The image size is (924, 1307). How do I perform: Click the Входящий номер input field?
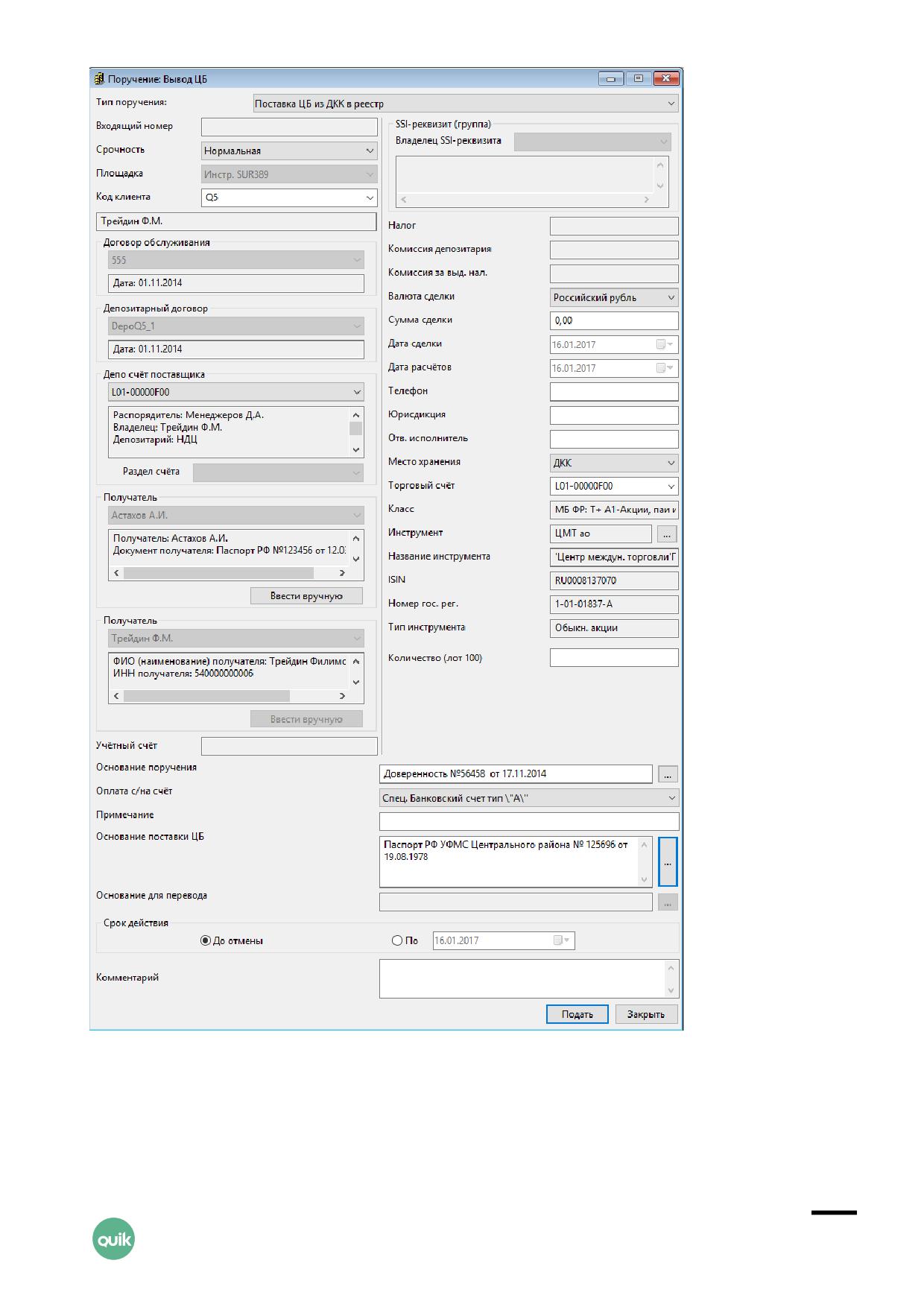click(289, 127)
